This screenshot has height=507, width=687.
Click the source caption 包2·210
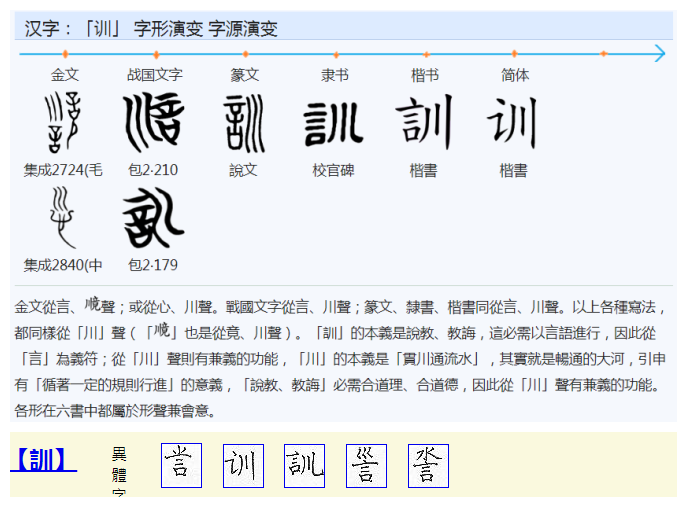[153, 170]
